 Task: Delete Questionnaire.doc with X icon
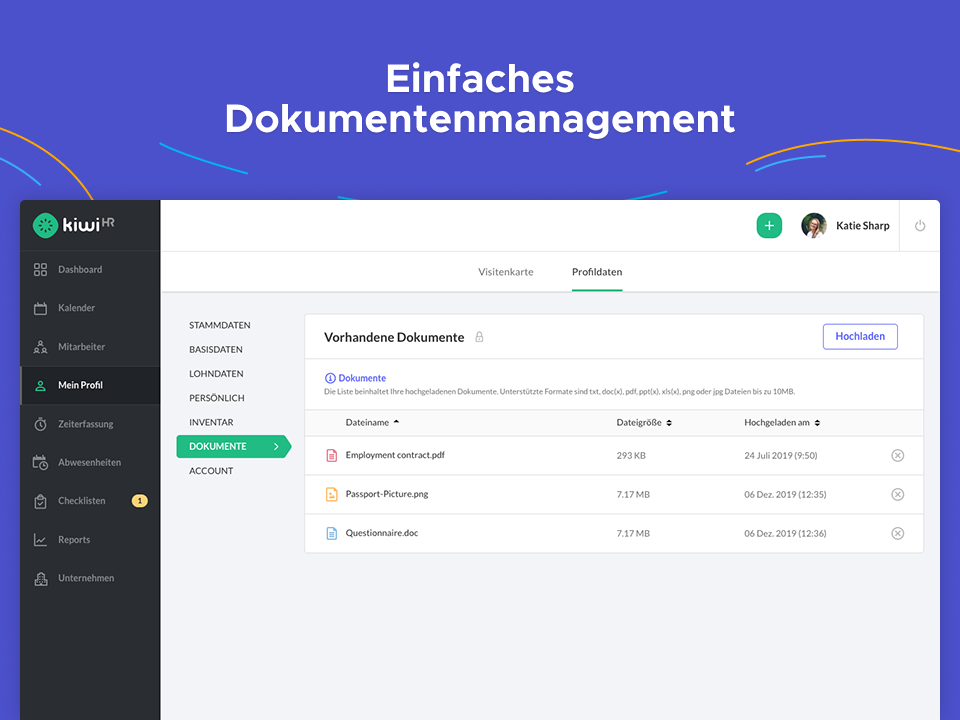898,533
